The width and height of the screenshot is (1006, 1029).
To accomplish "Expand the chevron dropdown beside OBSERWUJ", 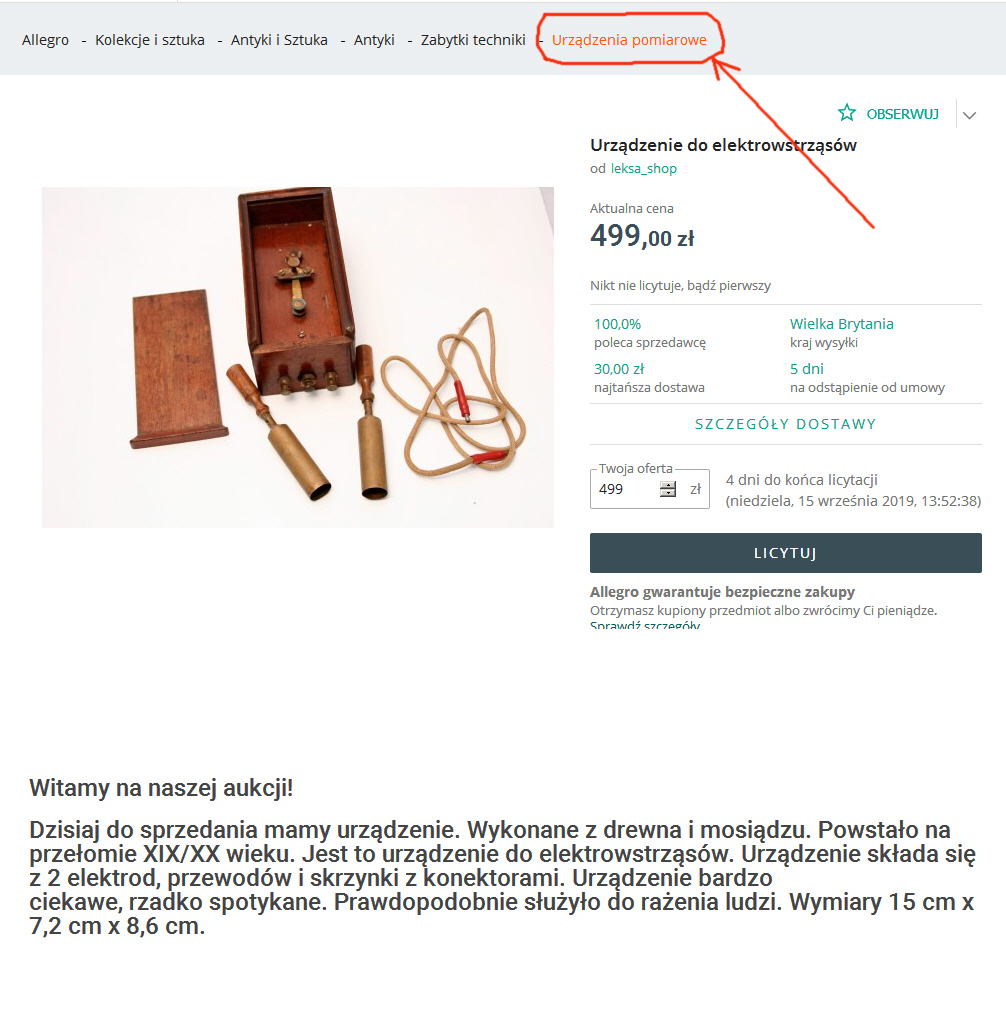I will pos(969,115).
